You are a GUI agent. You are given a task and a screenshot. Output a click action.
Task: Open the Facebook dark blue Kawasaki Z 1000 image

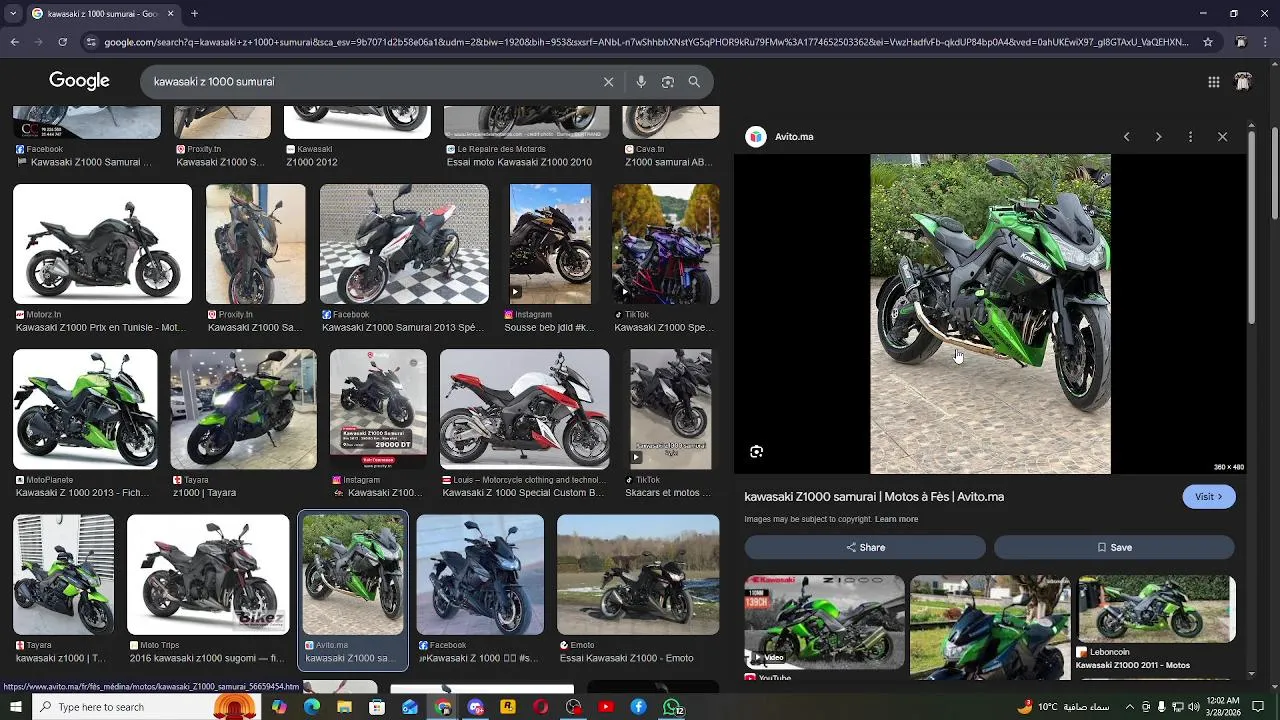pos(480,575)
